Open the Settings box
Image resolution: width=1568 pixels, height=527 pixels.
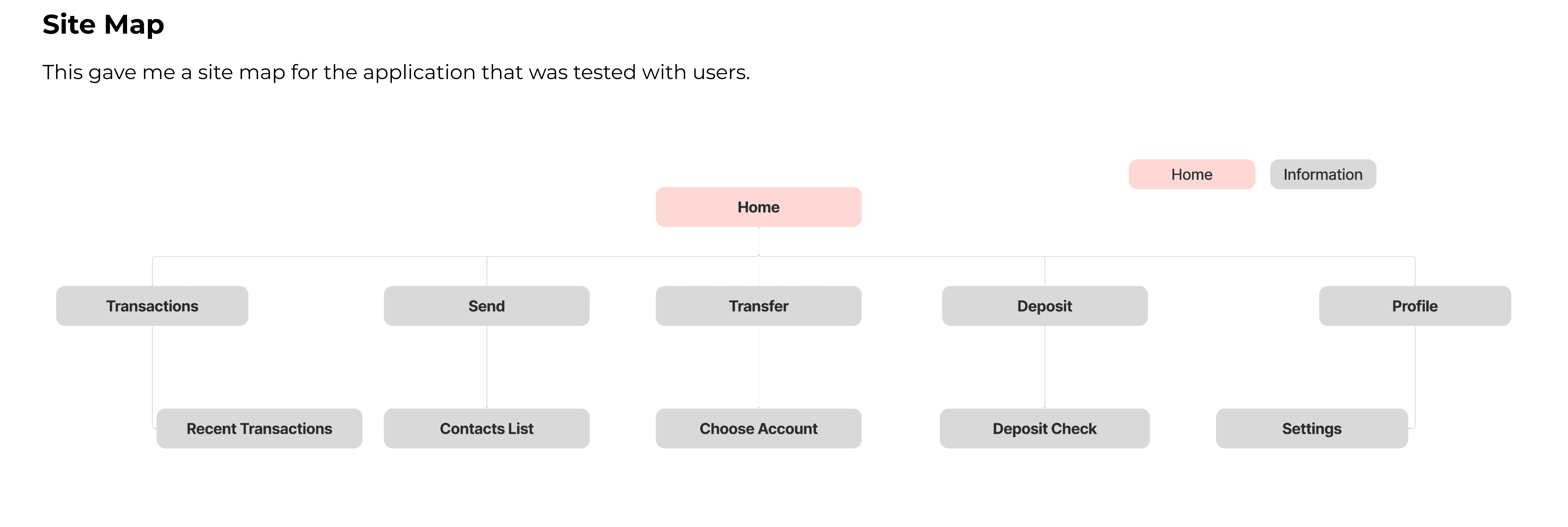click(1312, 428)
